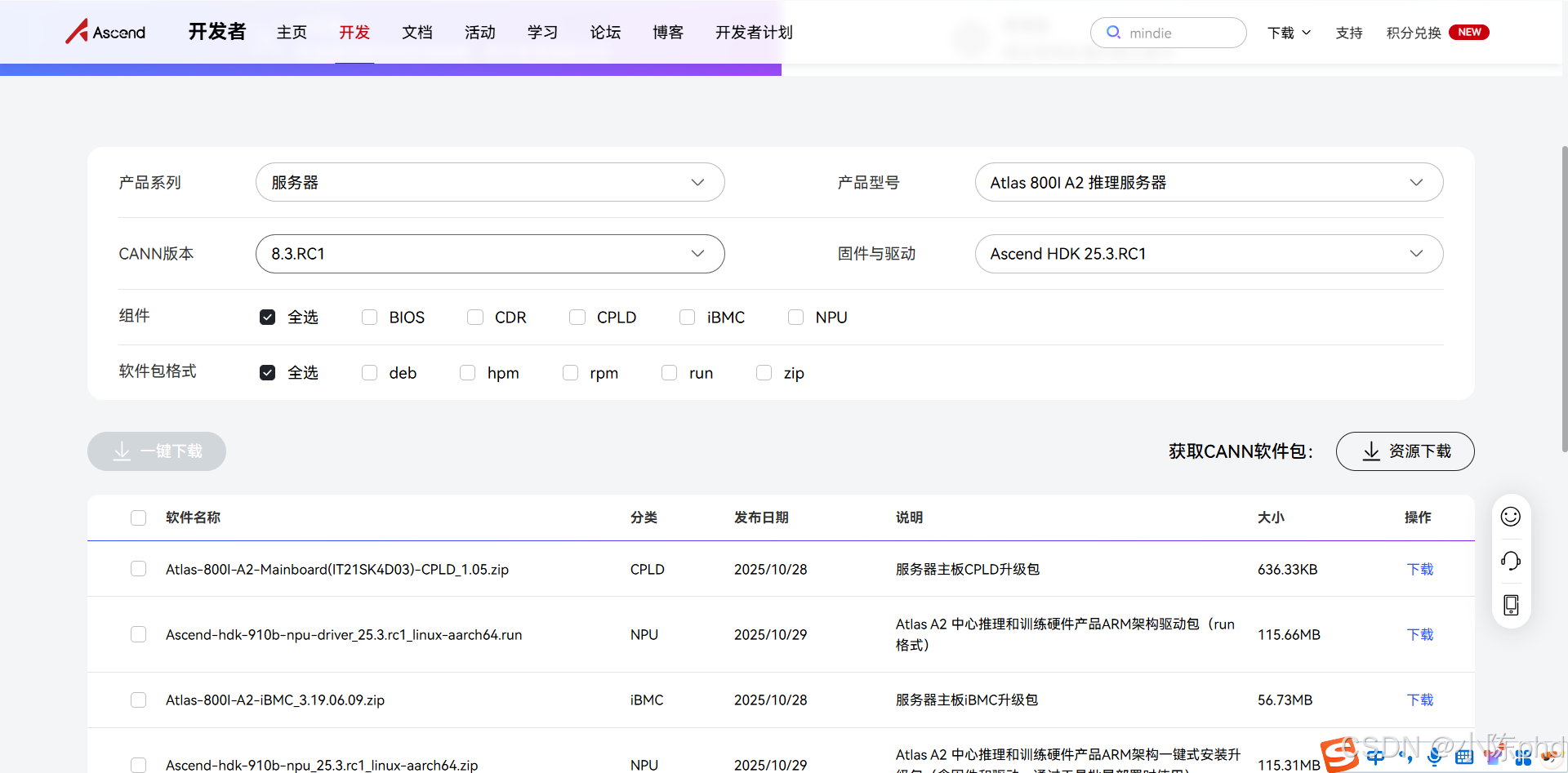Image resolution: width=1568 pixels, height=773 pixels.
Task: Select the hpm package format checkbox
Action: [x=468, y=372]
